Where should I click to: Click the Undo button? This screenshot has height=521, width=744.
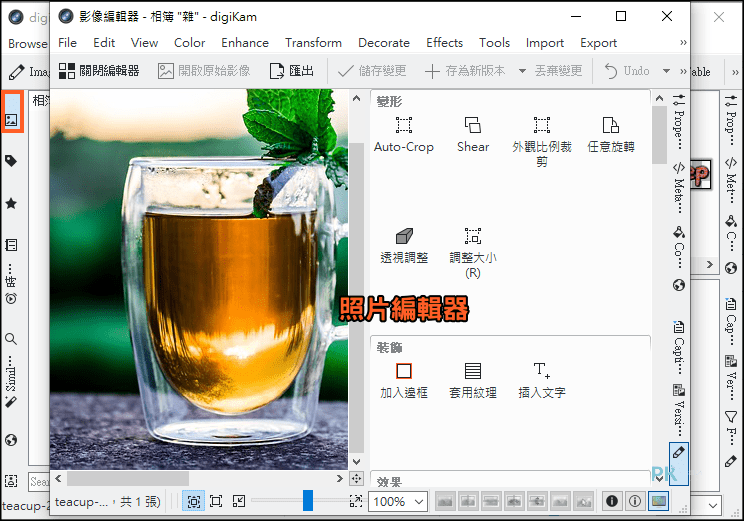[627, 71]
